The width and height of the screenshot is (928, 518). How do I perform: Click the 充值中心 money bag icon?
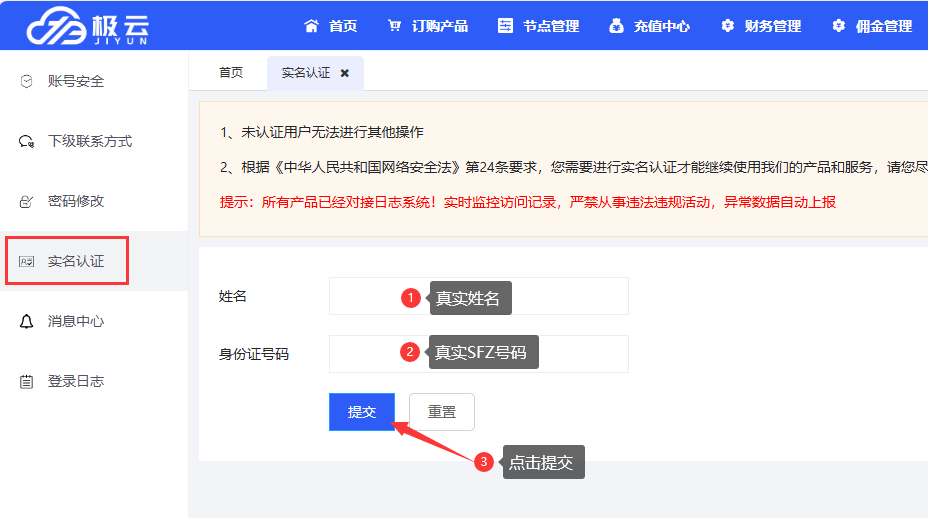pos(616,26)
